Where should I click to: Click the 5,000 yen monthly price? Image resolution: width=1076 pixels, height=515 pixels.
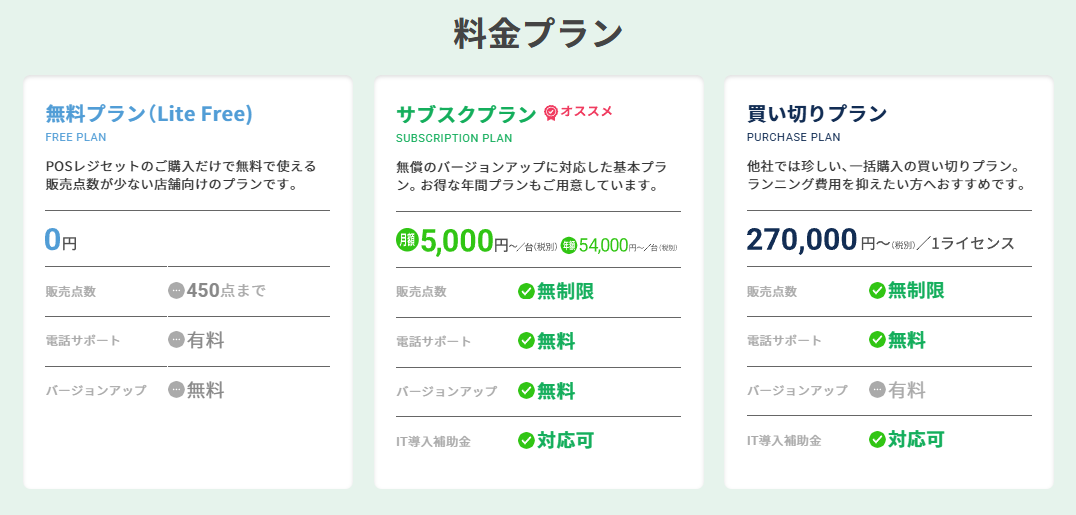click(457, 241)
